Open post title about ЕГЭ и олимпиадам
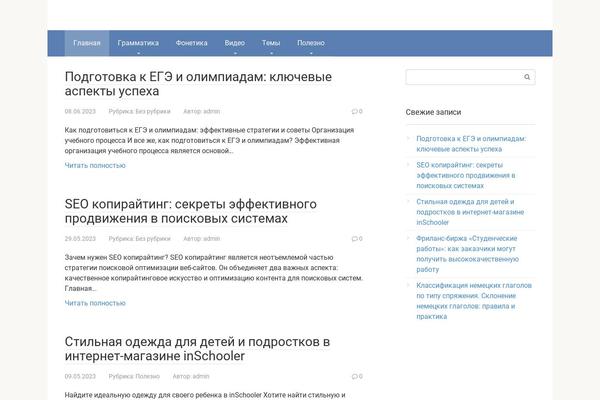600x400 pixels. pos(198,84)
